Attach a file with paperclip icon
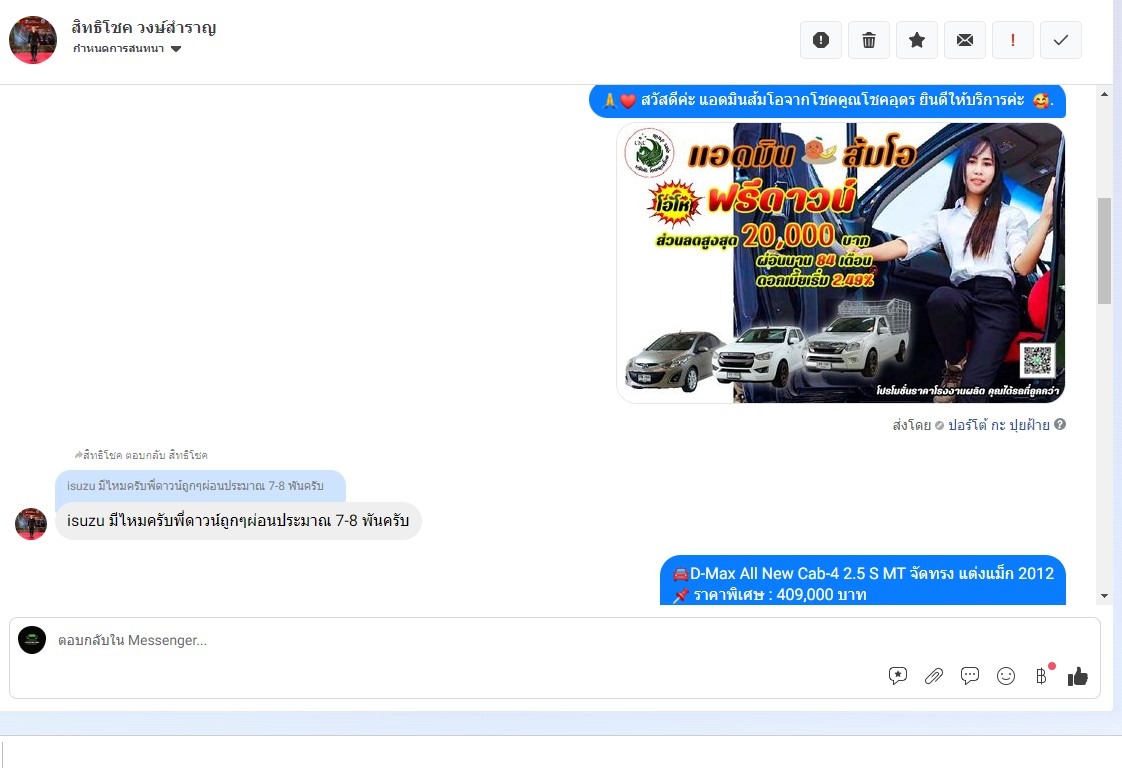 click(934, 676)
